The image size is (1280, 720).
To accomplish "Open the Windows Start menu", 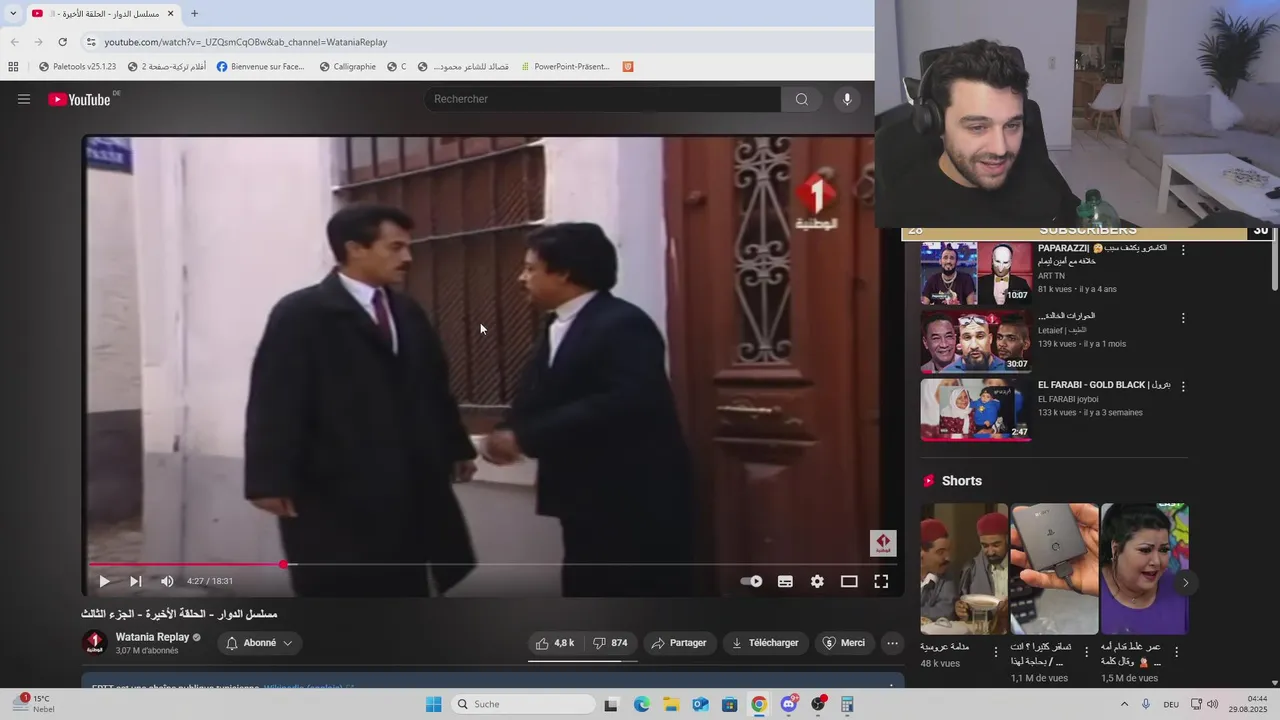I will click(x=433, y=704).
